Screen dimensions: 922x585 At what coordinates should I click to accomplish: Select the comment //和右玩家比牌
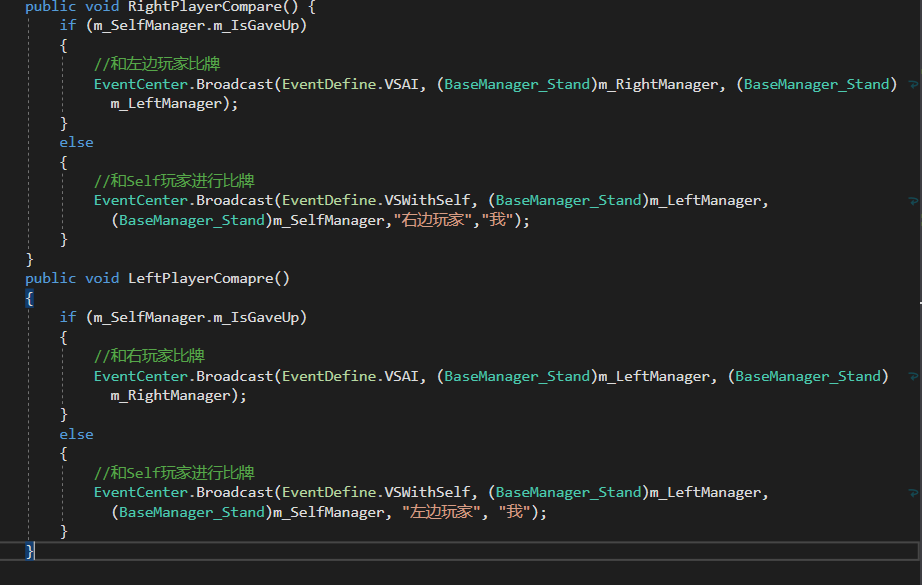pyautogui.click(x=149, y=356)
